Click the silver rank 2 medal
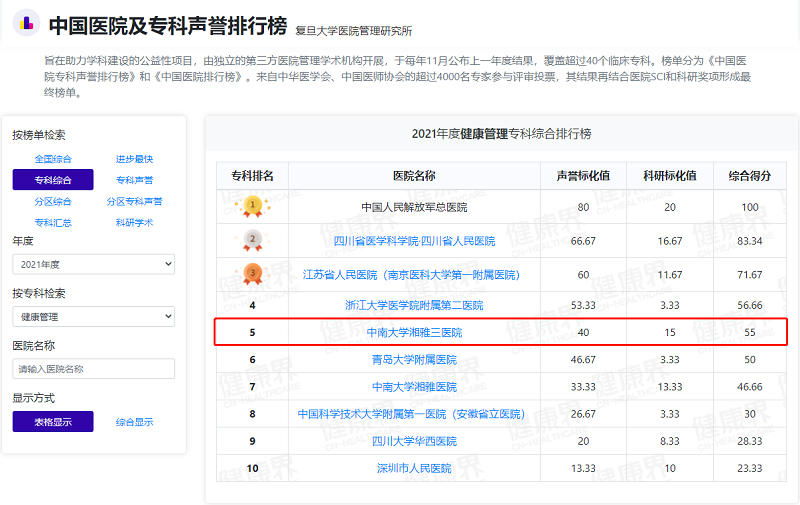This screenshot has height=505, width=800. click(x=252, y=240)
